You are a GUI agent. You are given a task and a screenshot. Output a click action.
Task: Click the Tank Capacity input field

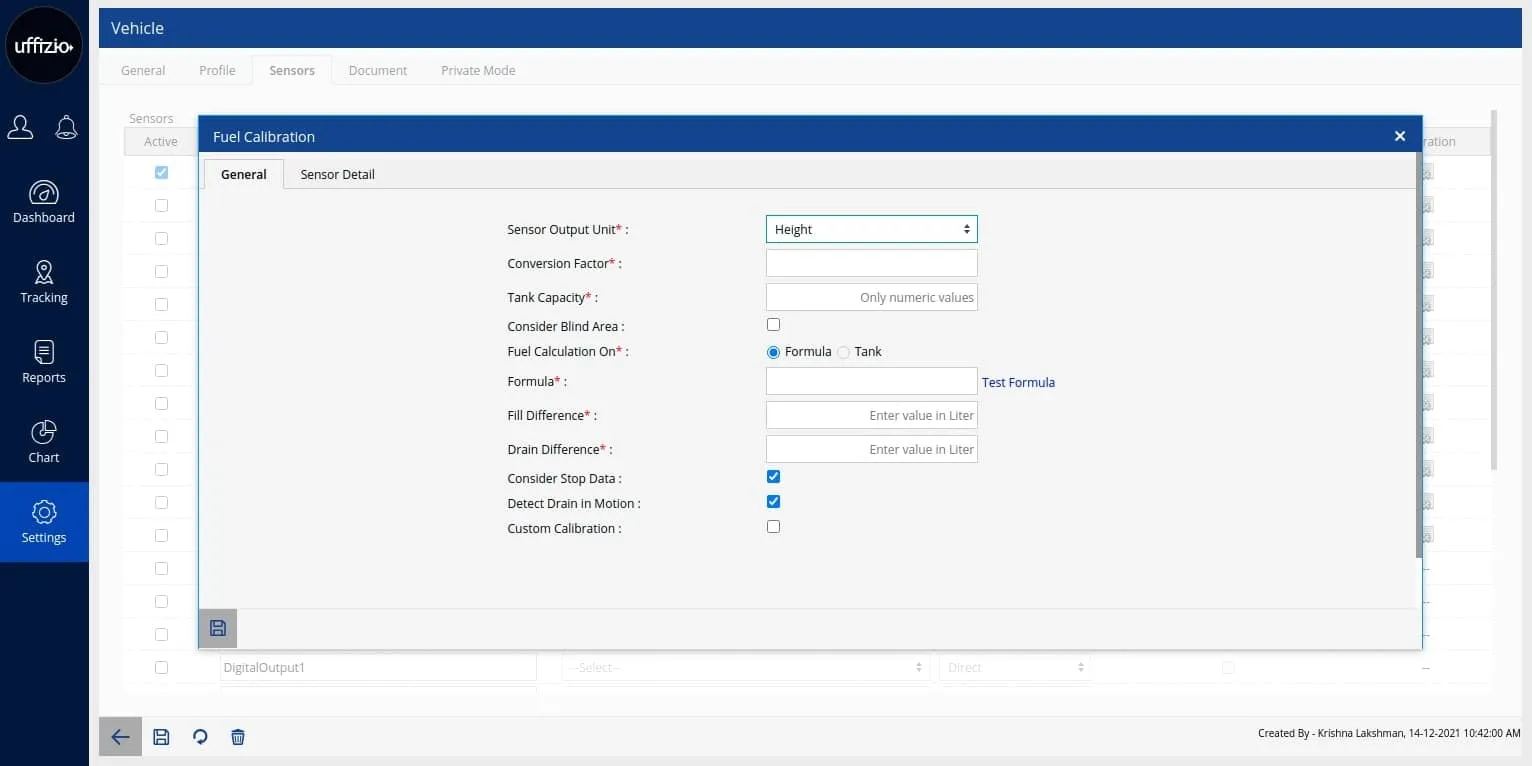(x=871, y=297)
